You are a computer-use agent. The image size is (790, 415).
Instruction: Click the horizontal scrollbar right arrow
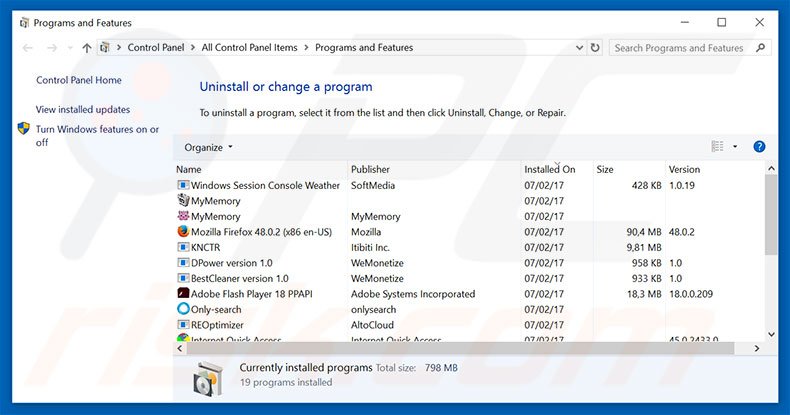coord(757,348)
